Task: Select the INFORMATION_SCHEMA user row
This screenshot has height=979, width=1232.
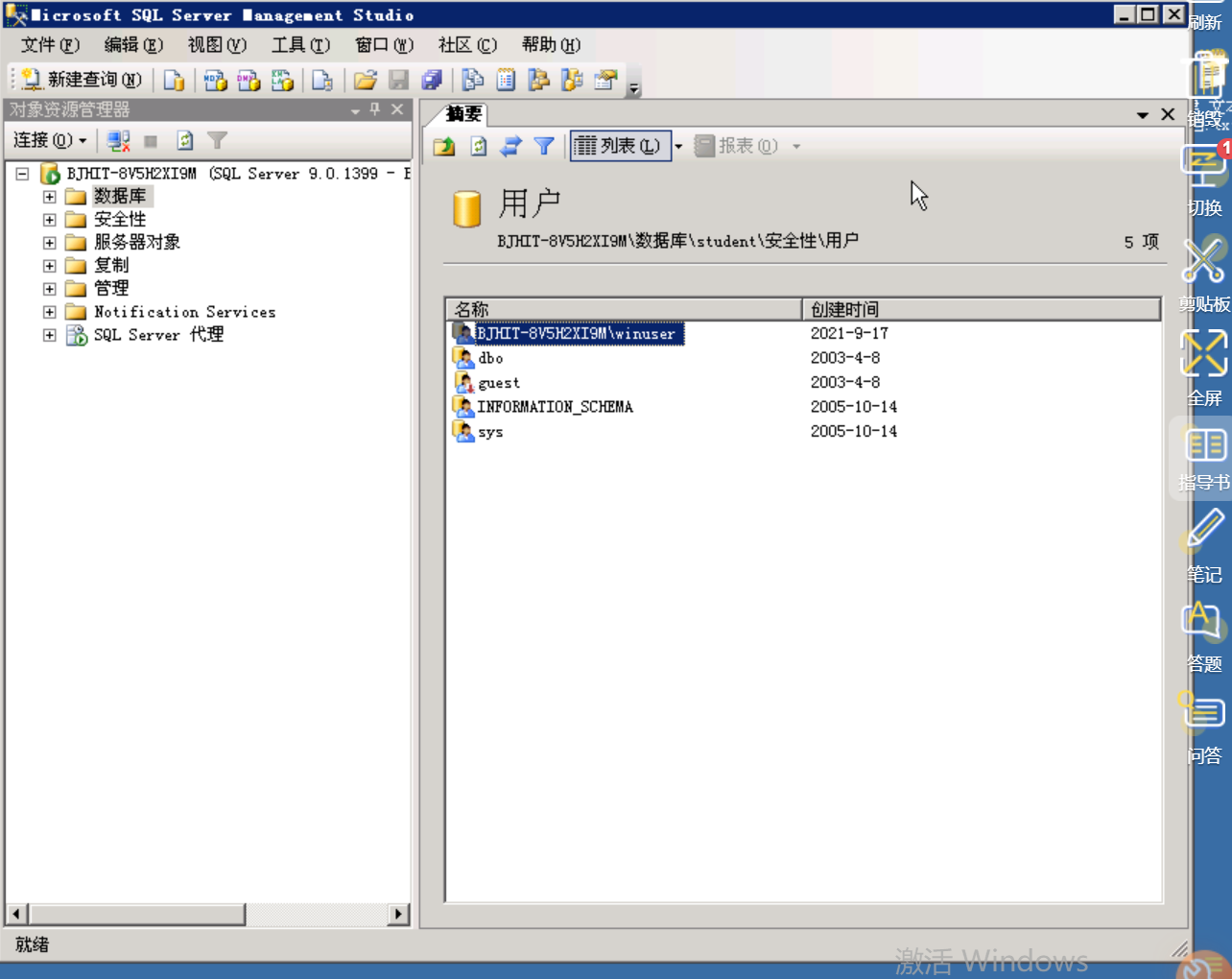Action: point(543,407)
